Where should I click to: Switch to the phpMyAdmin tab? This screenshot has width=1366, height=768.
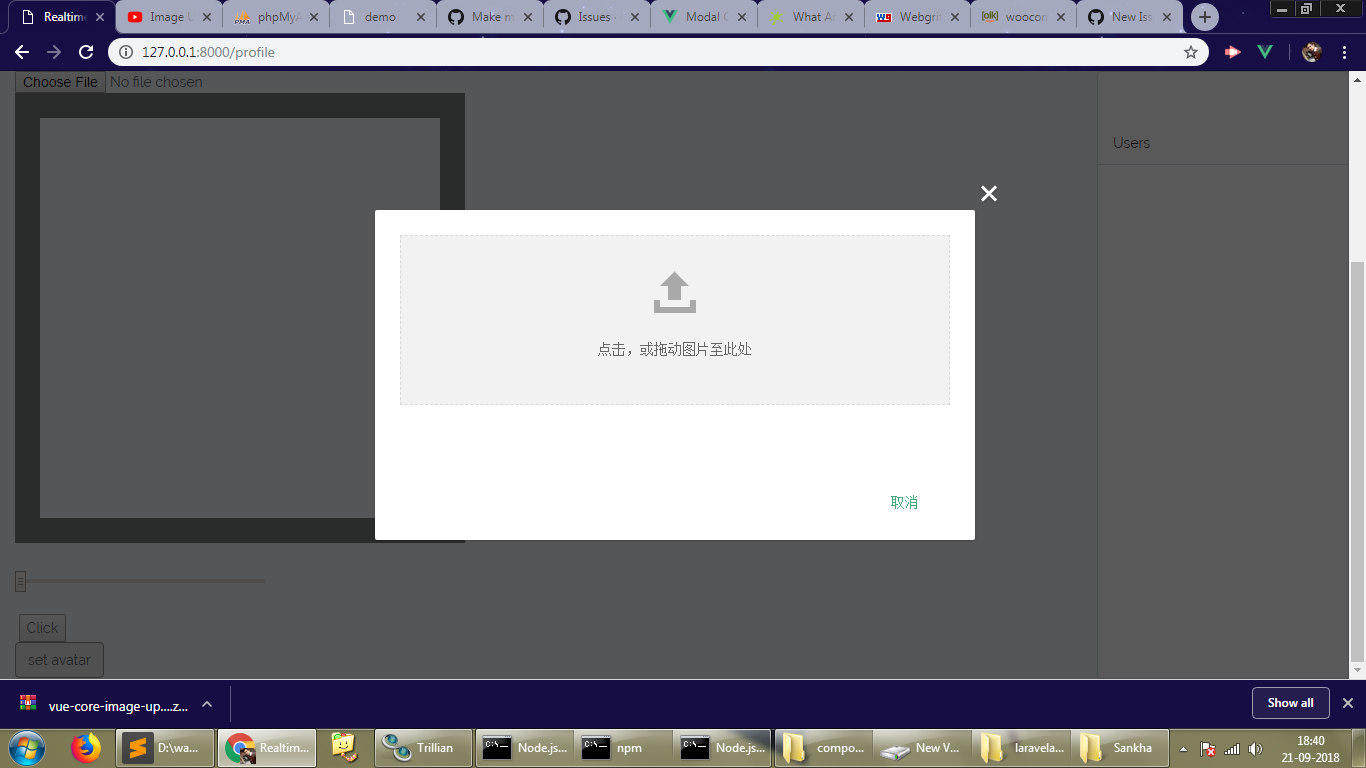click(x=275, y=17)
